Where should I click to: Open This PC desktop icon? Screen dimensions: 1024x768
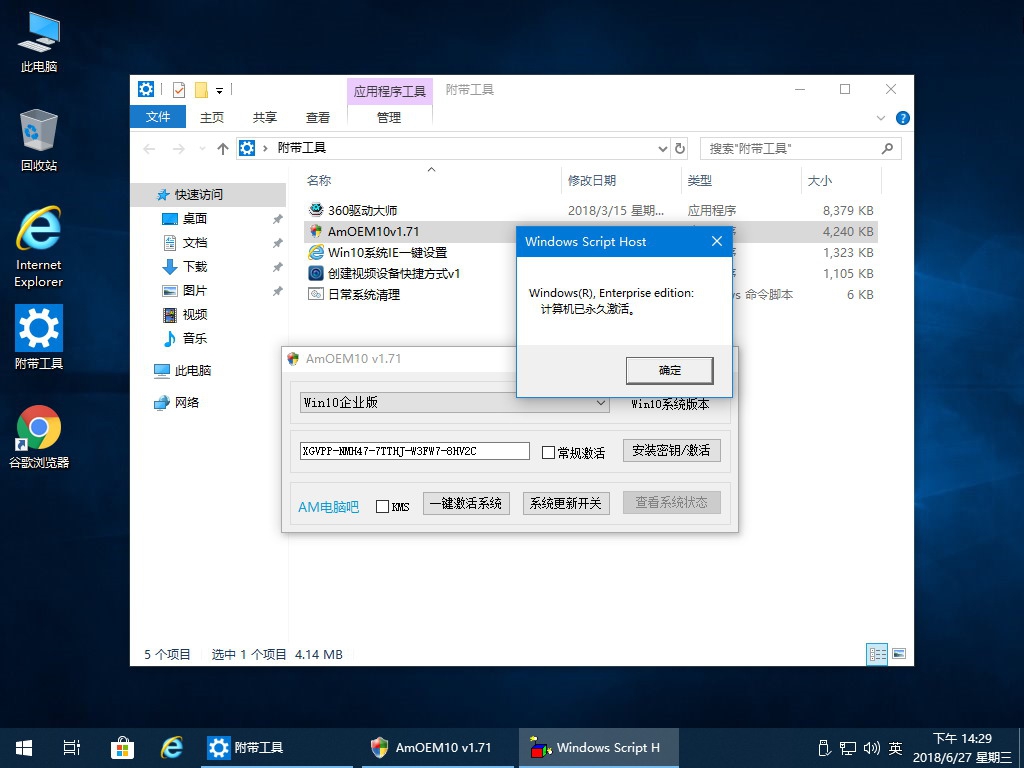coord(39,43)
